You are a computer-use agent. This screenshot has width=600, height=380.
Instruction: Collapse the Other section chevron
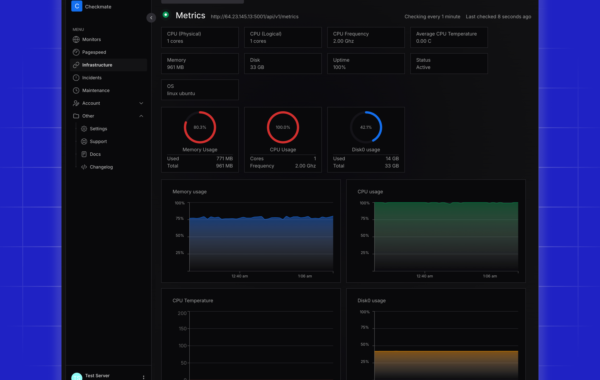click(x=141, y=116)
